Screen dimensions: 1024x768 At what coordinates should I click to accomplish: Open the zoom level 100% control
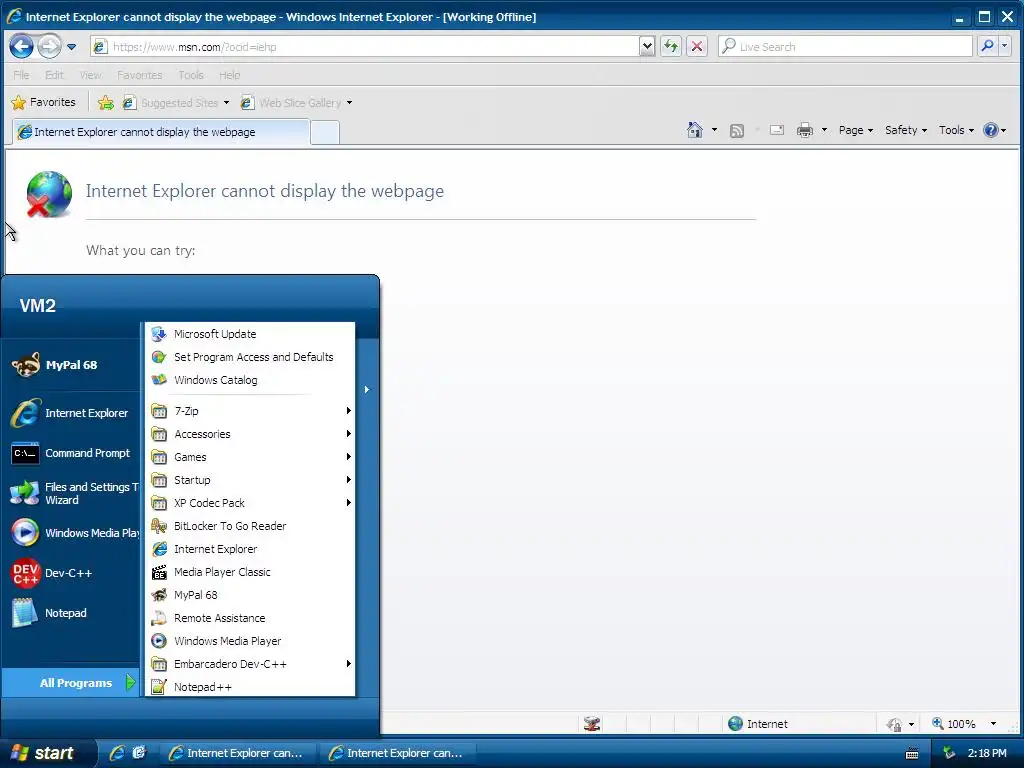(963, 724)
